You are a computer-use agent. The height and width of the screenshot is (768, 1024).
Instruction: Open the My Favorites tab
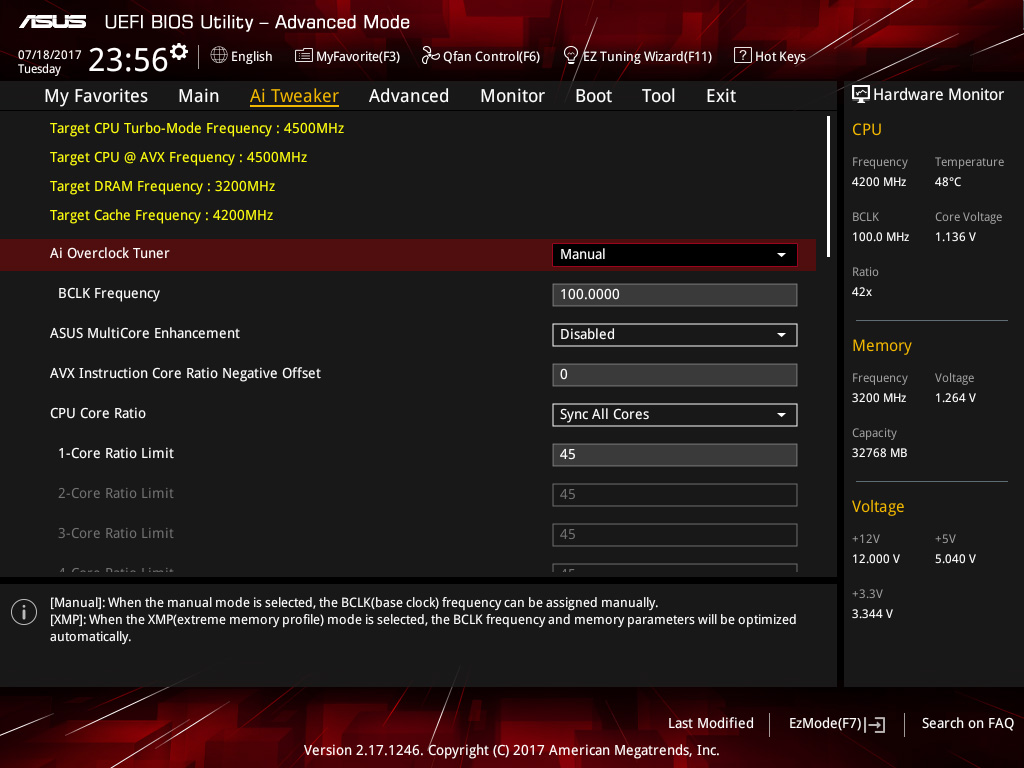(96, 96)
